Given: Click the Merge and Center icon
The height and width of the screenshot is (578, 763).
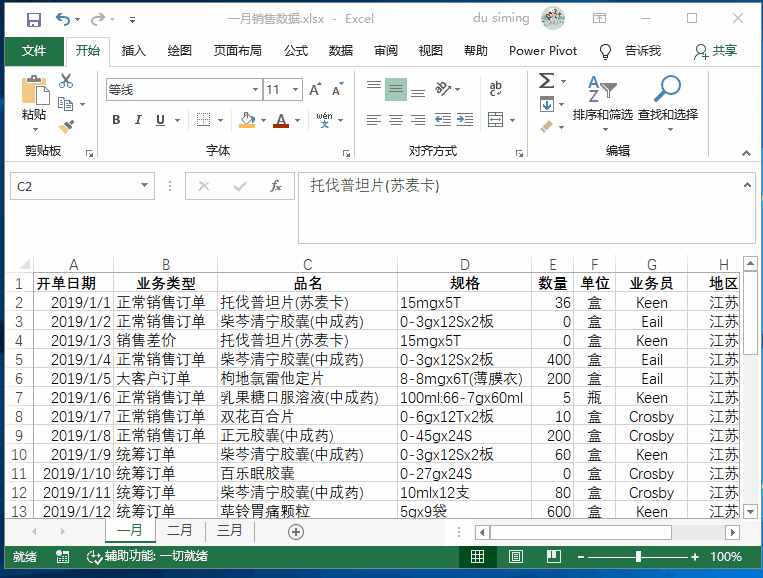Looking at the screenshot, I should pyautogui.click(x=496, y=120).
